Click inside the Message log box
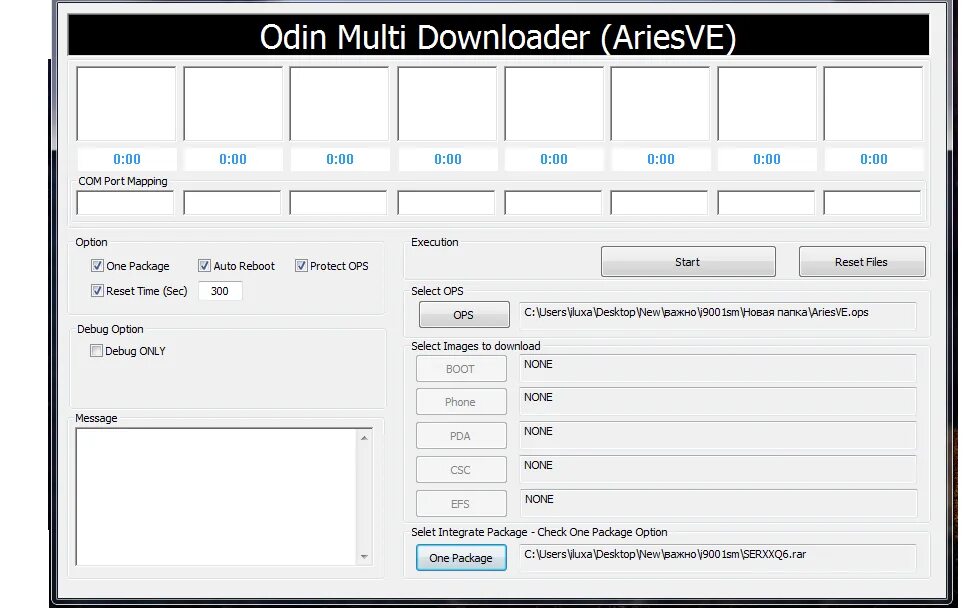 click(216, 496)
